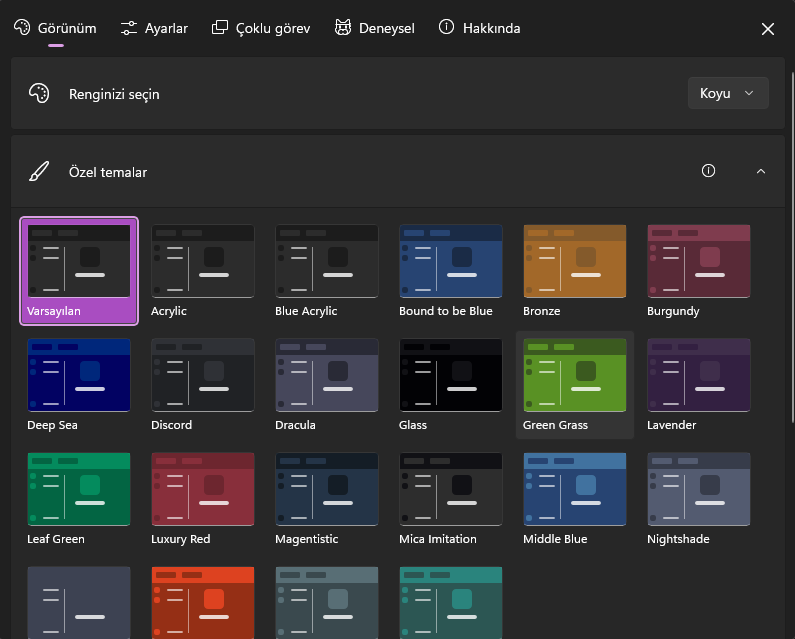Choose the Blue Acrylic theme

(327, 271)
